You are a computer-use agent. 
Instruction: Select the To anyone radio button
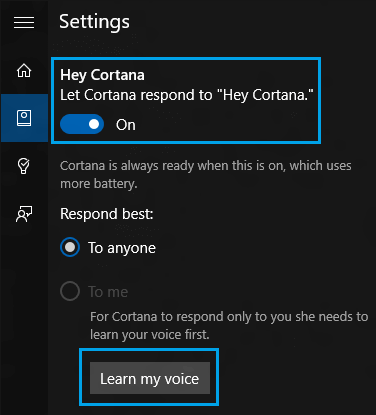coord(70,247)
